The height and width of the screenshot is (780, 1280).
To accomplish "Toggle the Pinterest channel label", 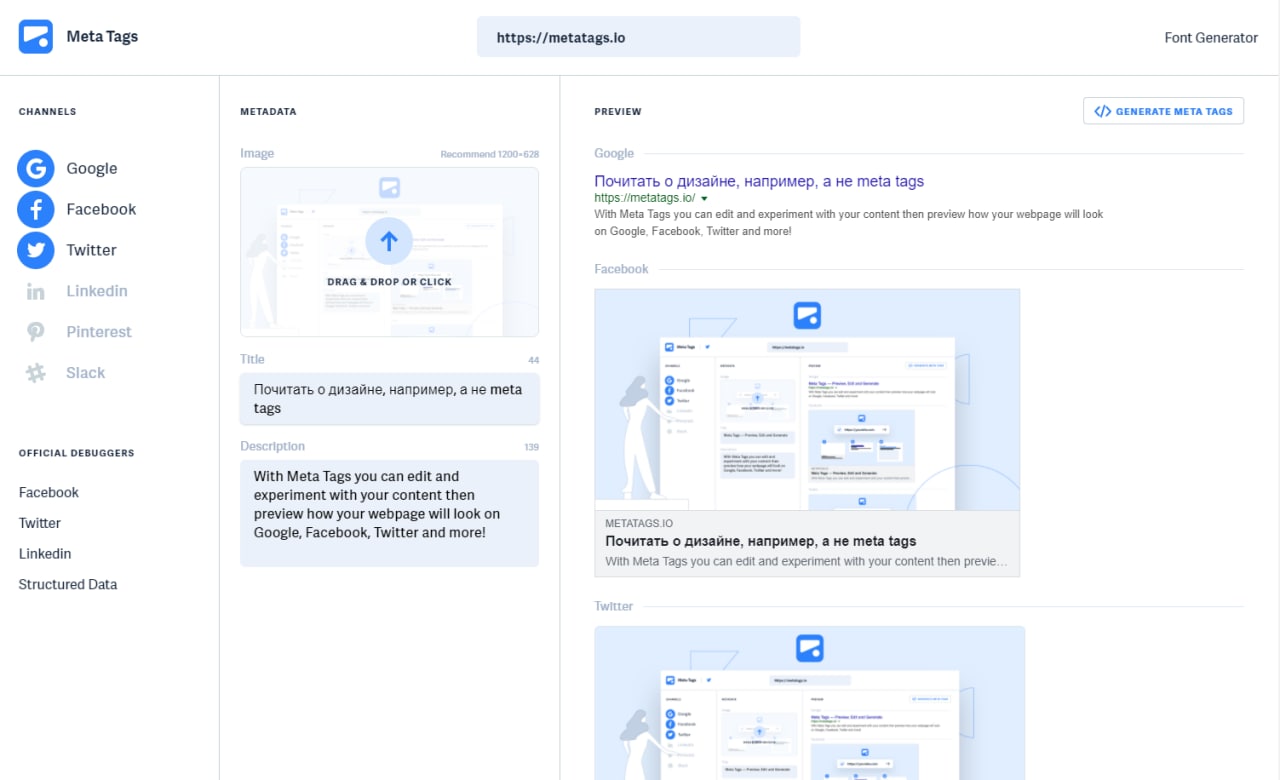I will [x=99, y=332].
